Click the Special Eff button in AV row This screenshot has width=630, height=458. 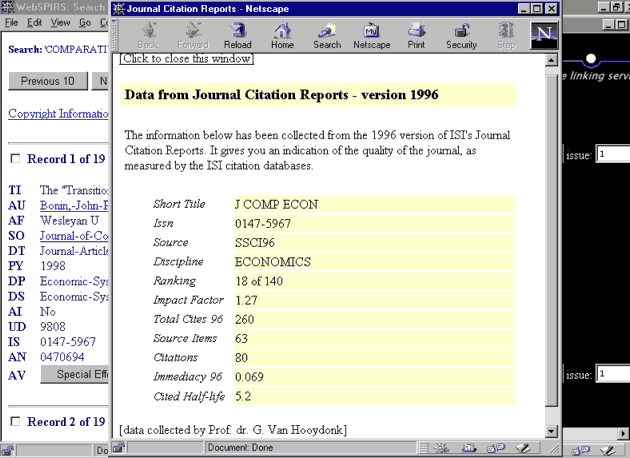(75, 374)
